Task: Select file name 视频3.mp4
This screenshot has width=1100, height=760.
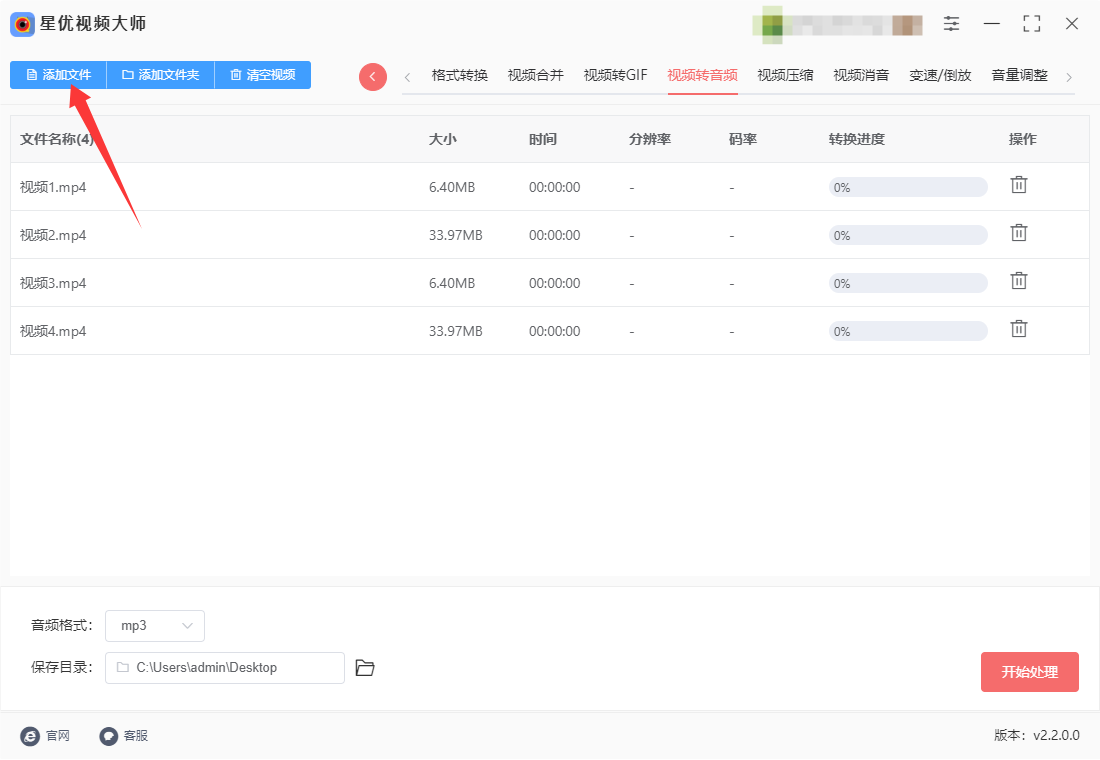Action: point(53,284)
